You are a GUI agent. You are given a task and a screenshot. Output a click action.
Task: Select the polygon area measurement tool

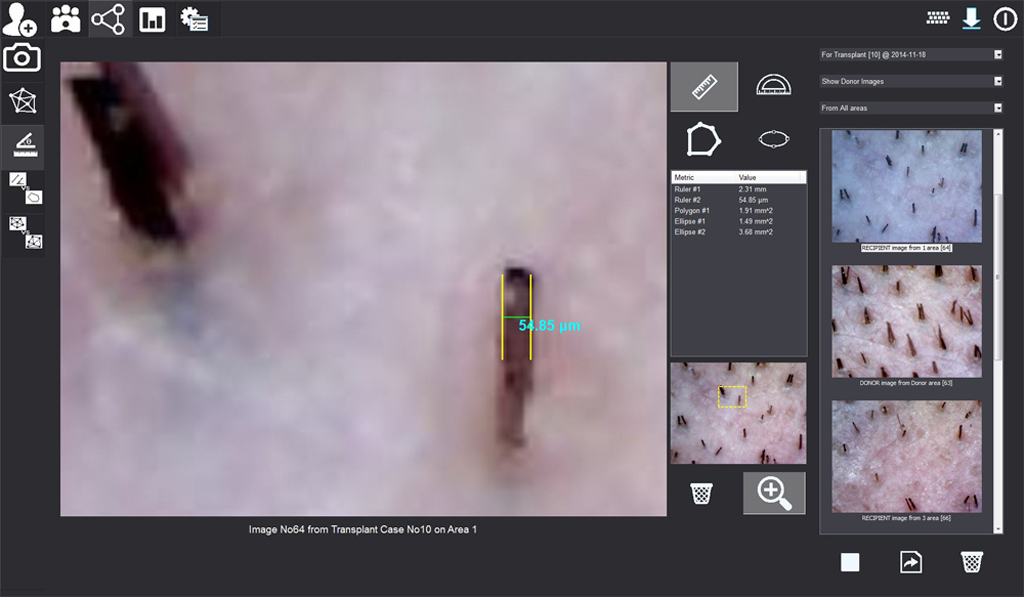coord(703,139)
